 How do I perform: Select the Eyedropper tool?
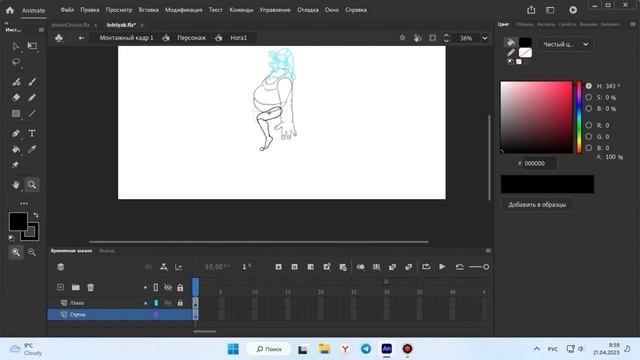pyautogui.click(x=32, y=149)
